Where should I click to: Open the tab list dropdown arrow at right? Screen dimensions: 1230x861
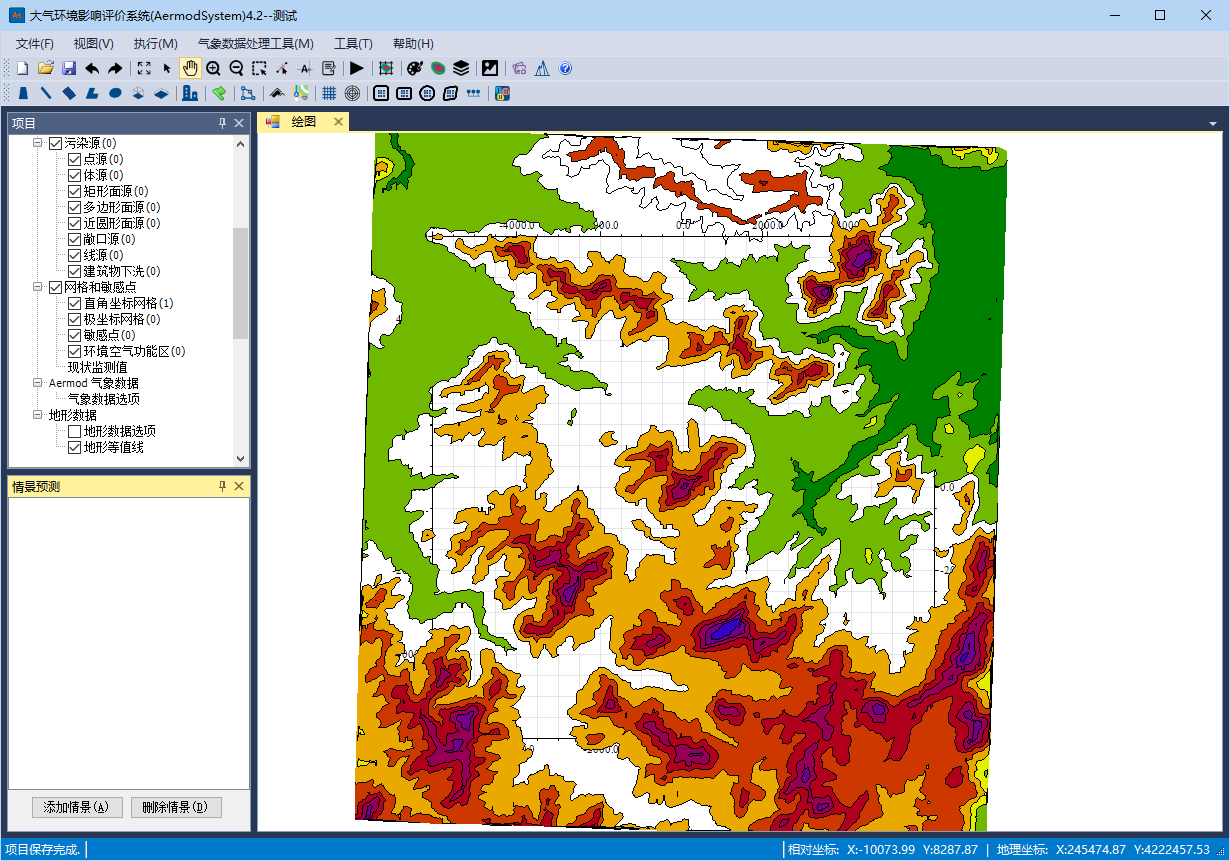1213,123
